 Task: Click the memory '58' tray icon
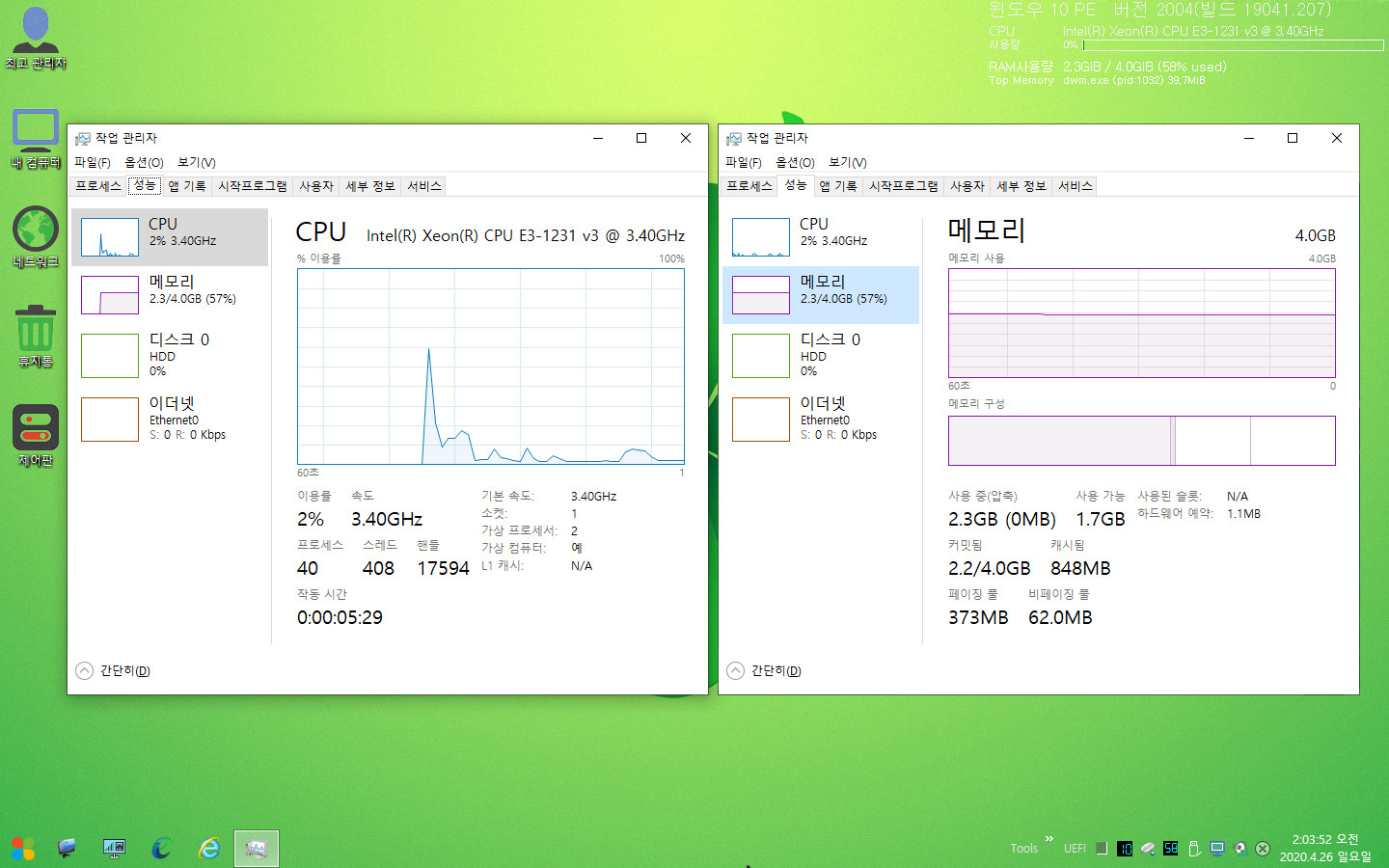(1170, 849)
